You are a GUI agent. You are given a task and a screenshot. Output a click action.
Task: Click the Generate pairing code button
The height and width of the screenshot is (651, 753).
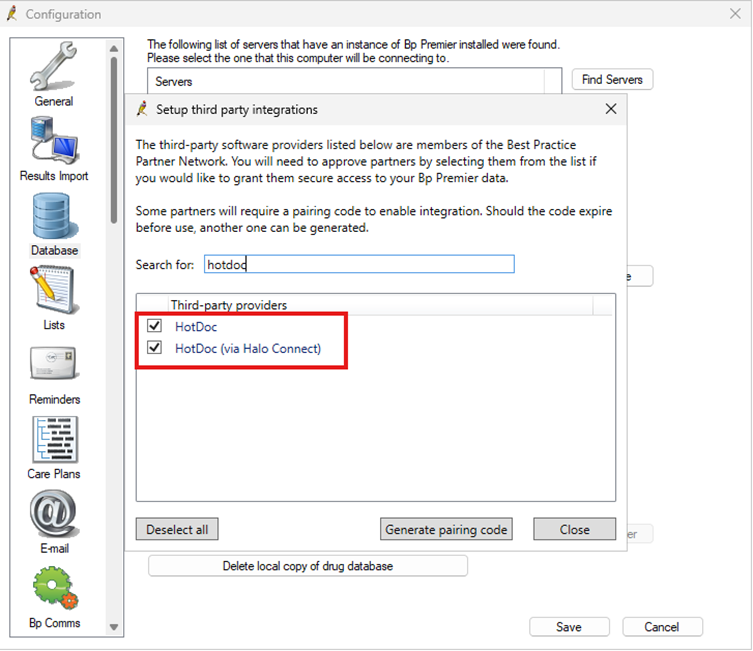(x=446, y=529)
